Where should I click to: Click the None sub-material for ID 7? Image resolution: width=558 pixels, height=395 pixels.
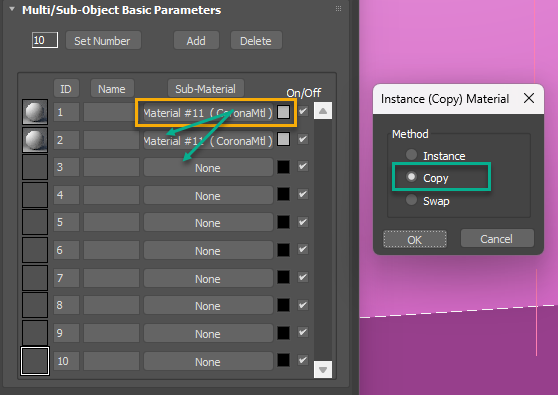click(x=208, y=278)
